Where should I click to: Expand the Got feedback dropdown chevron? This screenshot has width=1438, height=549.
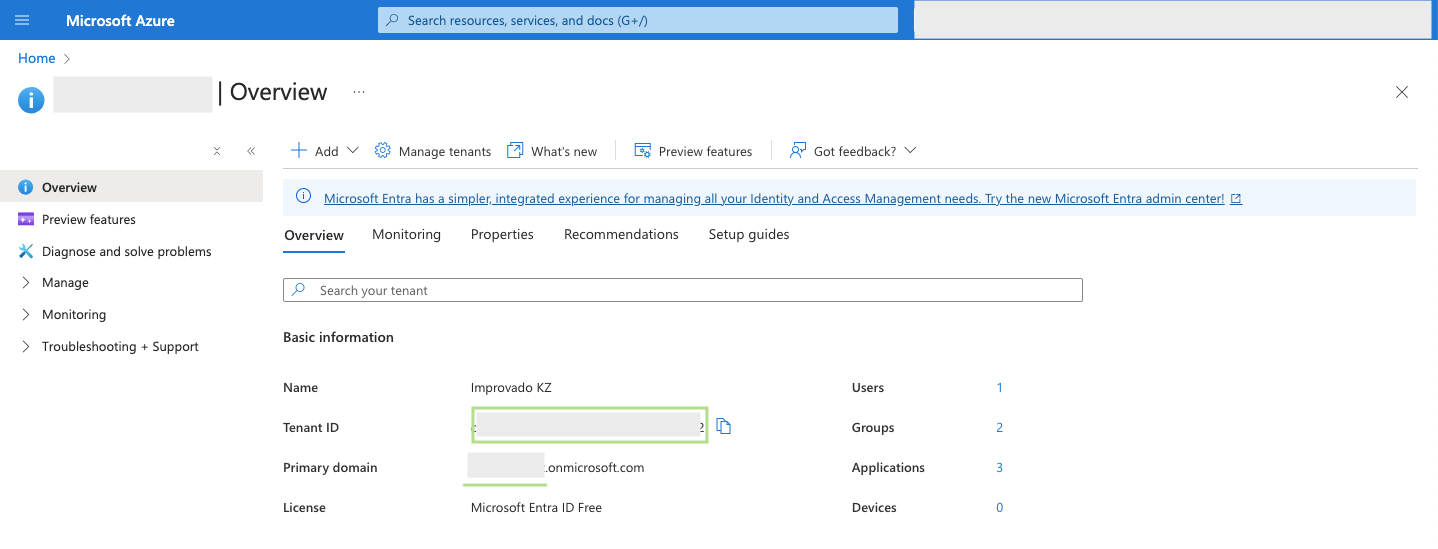[910, 151]
